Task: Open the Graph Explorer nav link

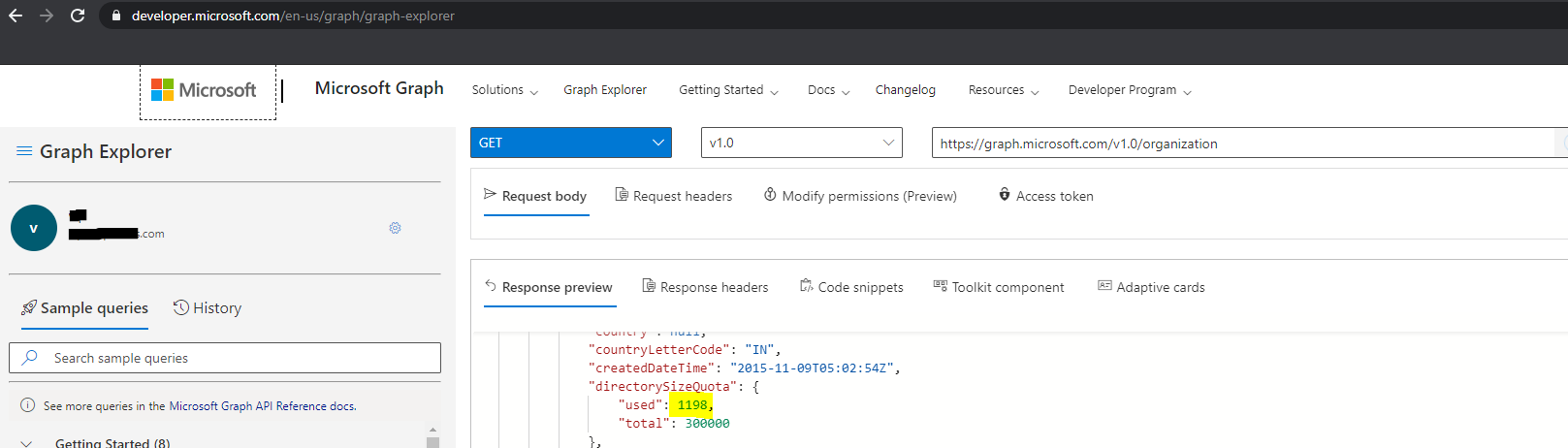Action: click(605, 90)
